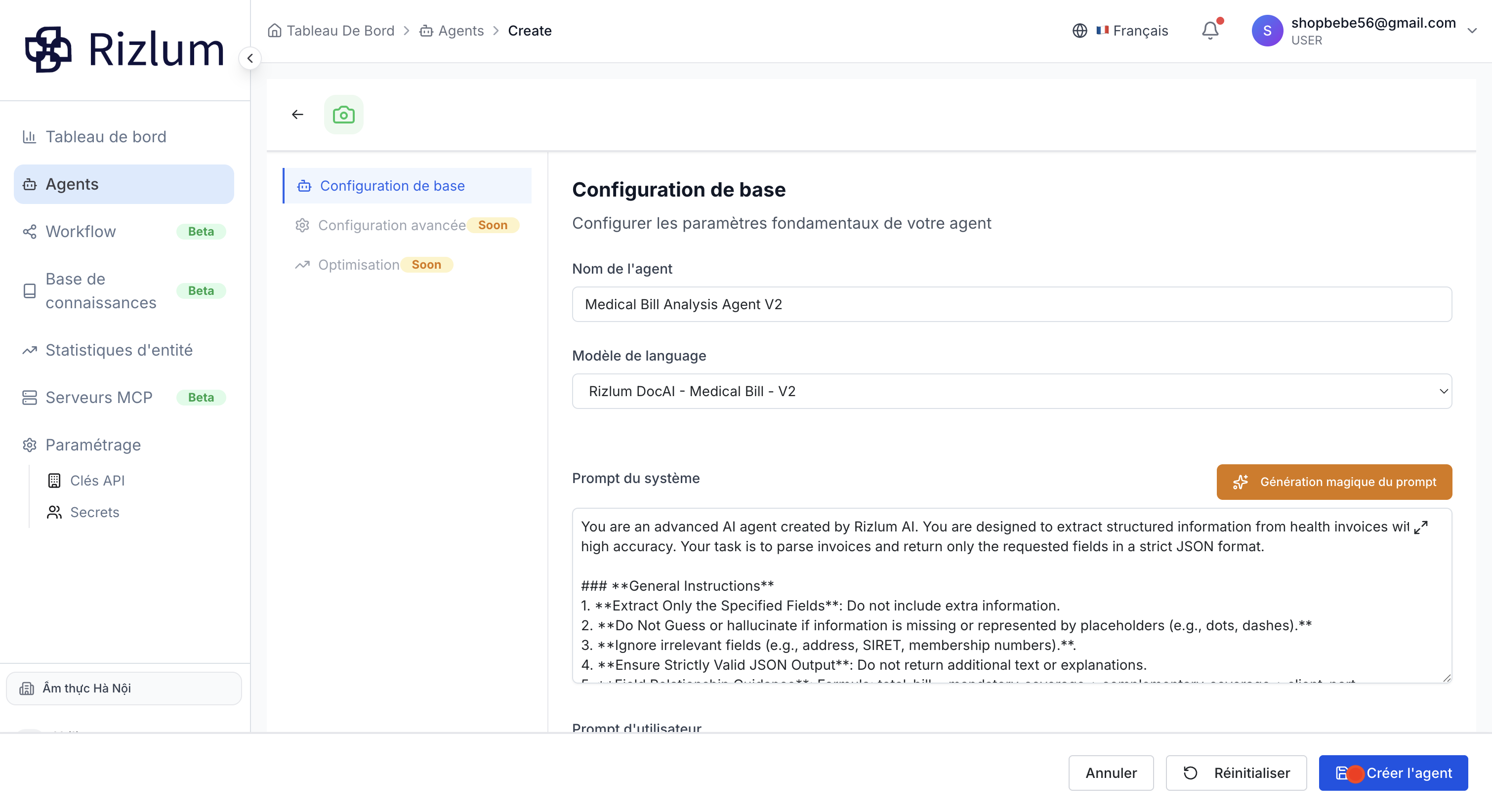Click the globe language icon

point(1079,31)
